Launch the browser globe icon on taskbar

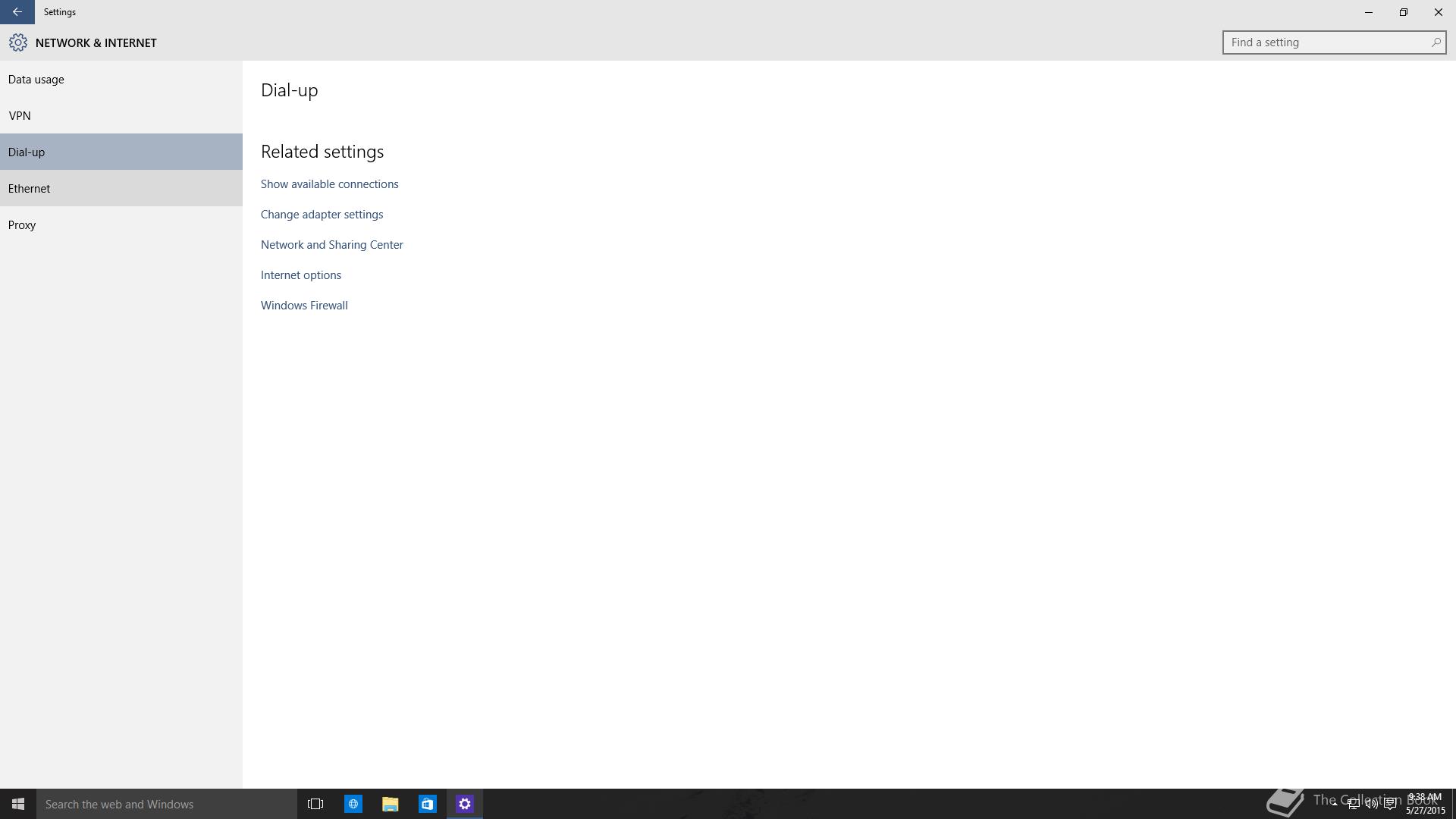(x=353, y=804)
